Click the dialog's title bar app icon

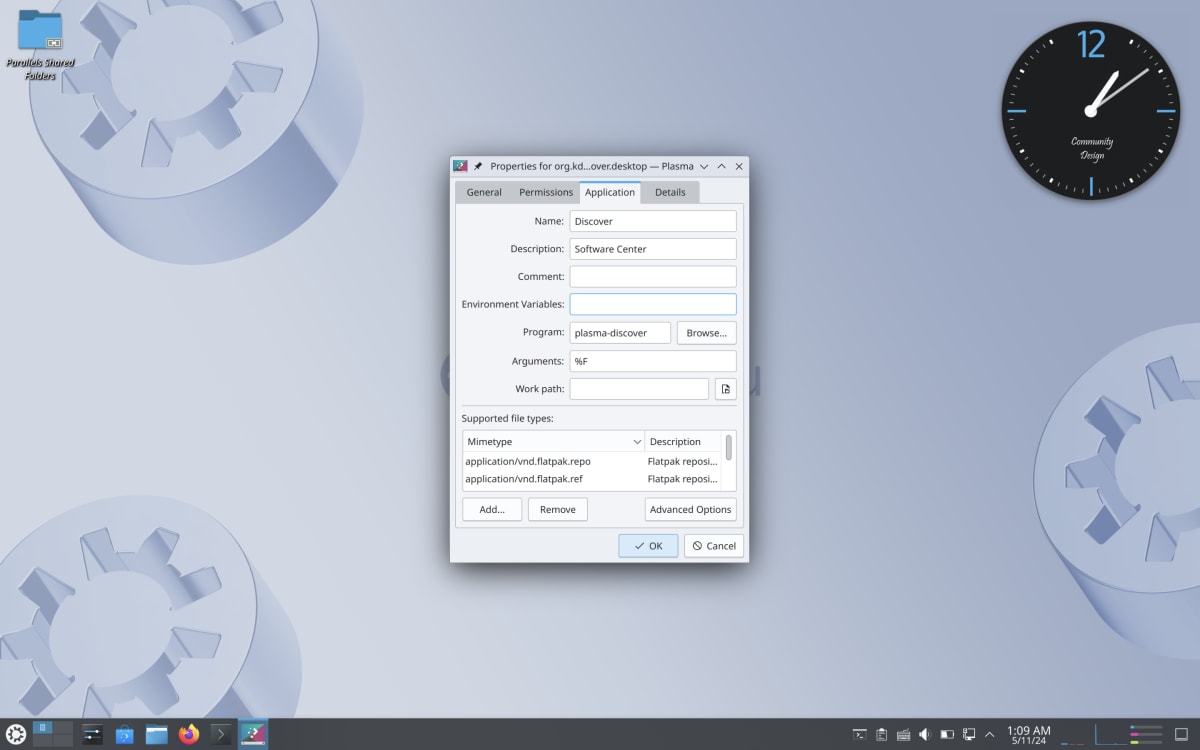pos(461,166)
